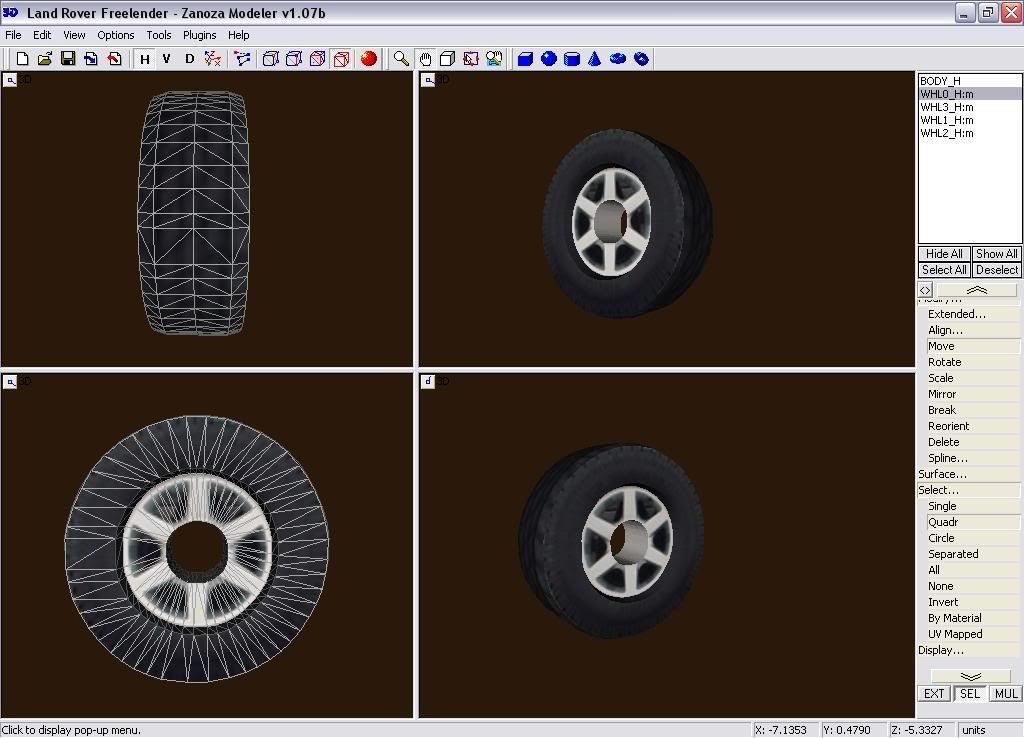Select WHL3_H:m in the object list
The image size is (1024, 738).
pos(947,107)
